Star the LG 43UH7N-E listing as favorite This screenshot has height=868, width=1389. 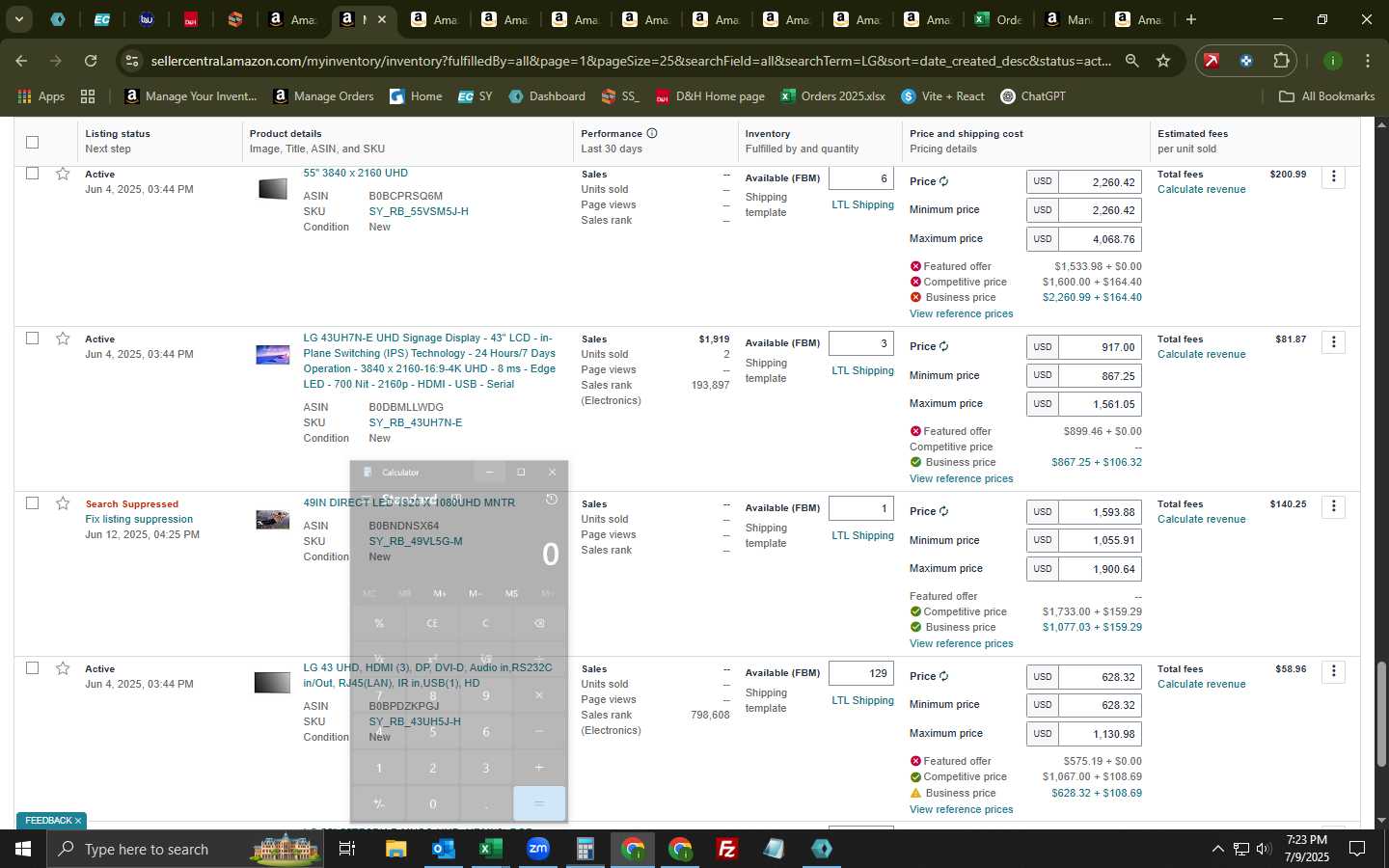[x=63, y=339]
